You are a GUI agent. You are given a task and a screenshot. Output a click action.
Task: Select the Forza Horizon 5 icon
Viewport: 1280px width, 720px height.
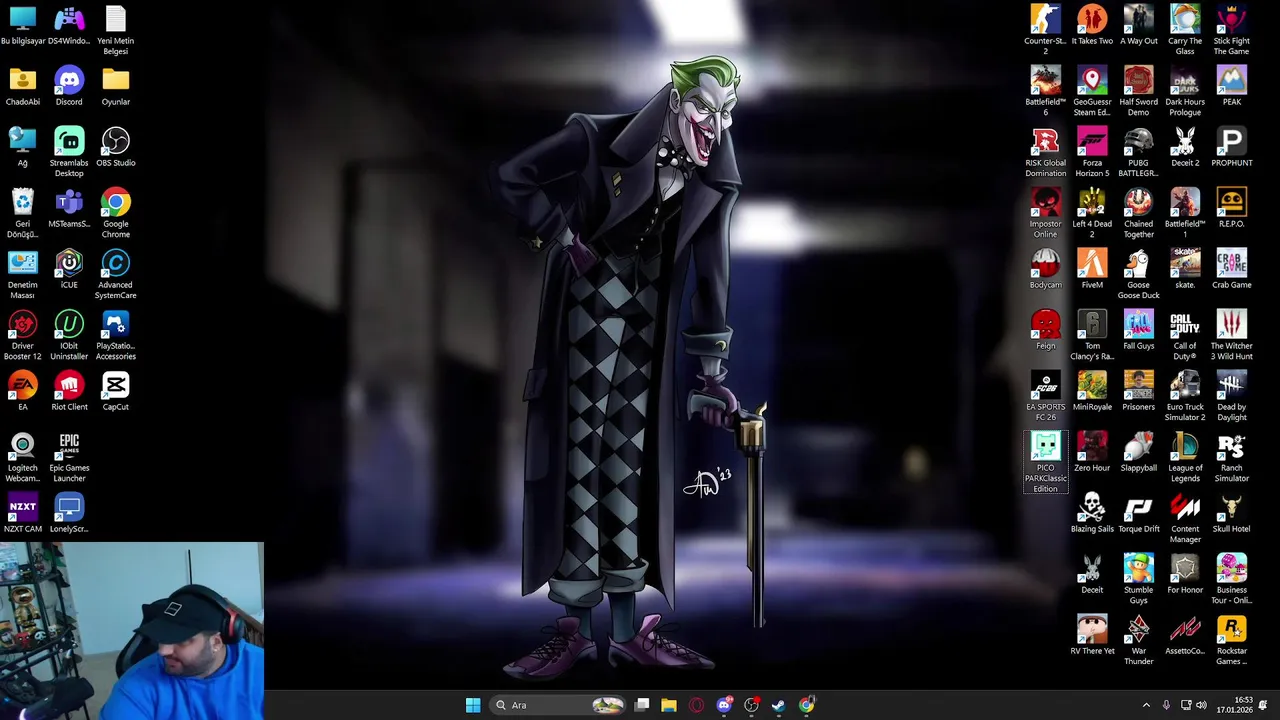1092,152
